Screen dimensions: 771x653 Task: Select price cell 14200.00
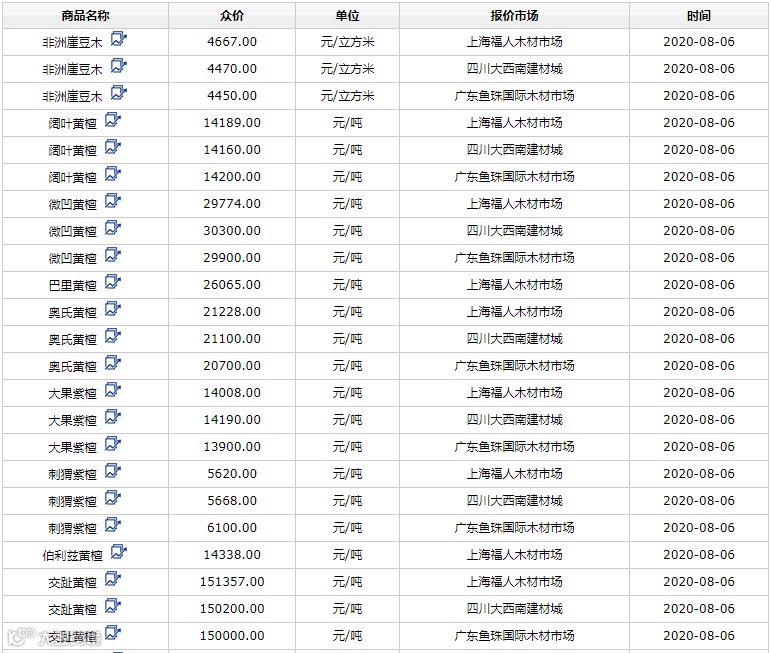232,177
